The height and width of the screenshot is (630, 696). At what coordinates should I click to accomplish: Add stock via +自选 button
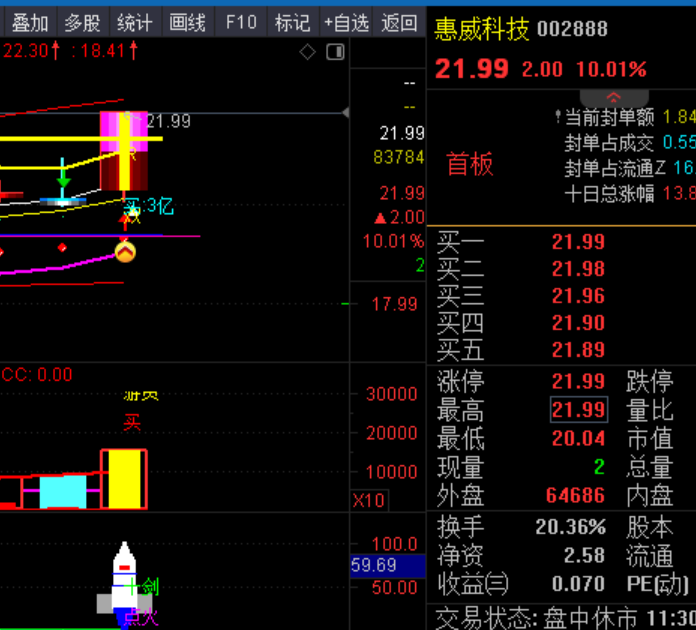[x=346, y=22]
